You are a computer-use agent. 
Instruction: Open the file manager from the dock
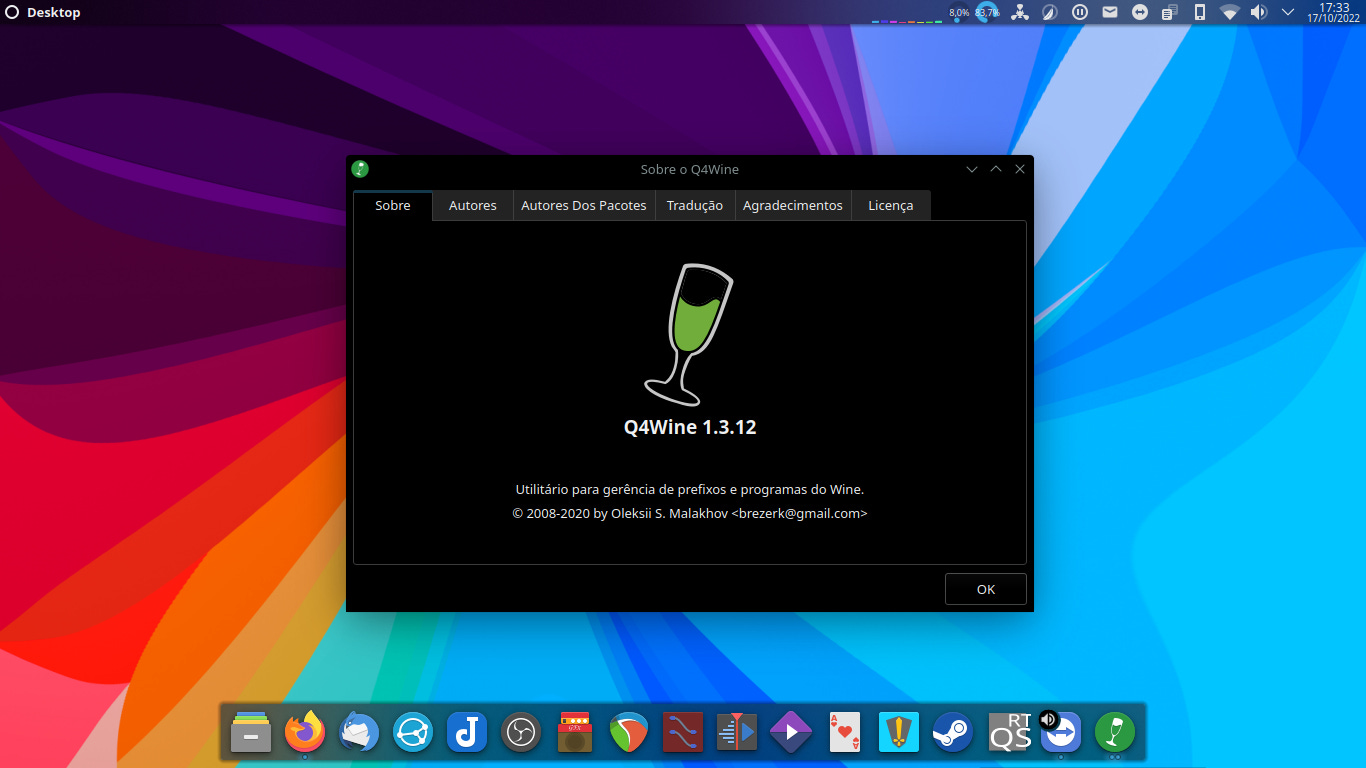click(251, 733)
